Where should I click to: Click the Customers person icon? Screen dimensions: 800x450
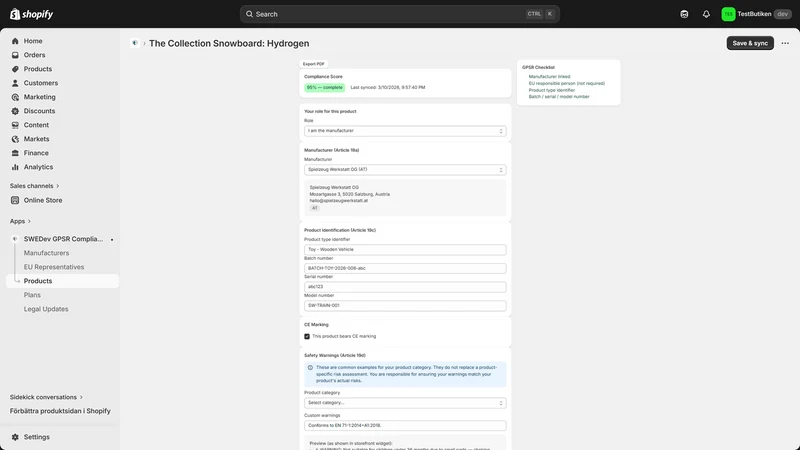click(15, 83)
